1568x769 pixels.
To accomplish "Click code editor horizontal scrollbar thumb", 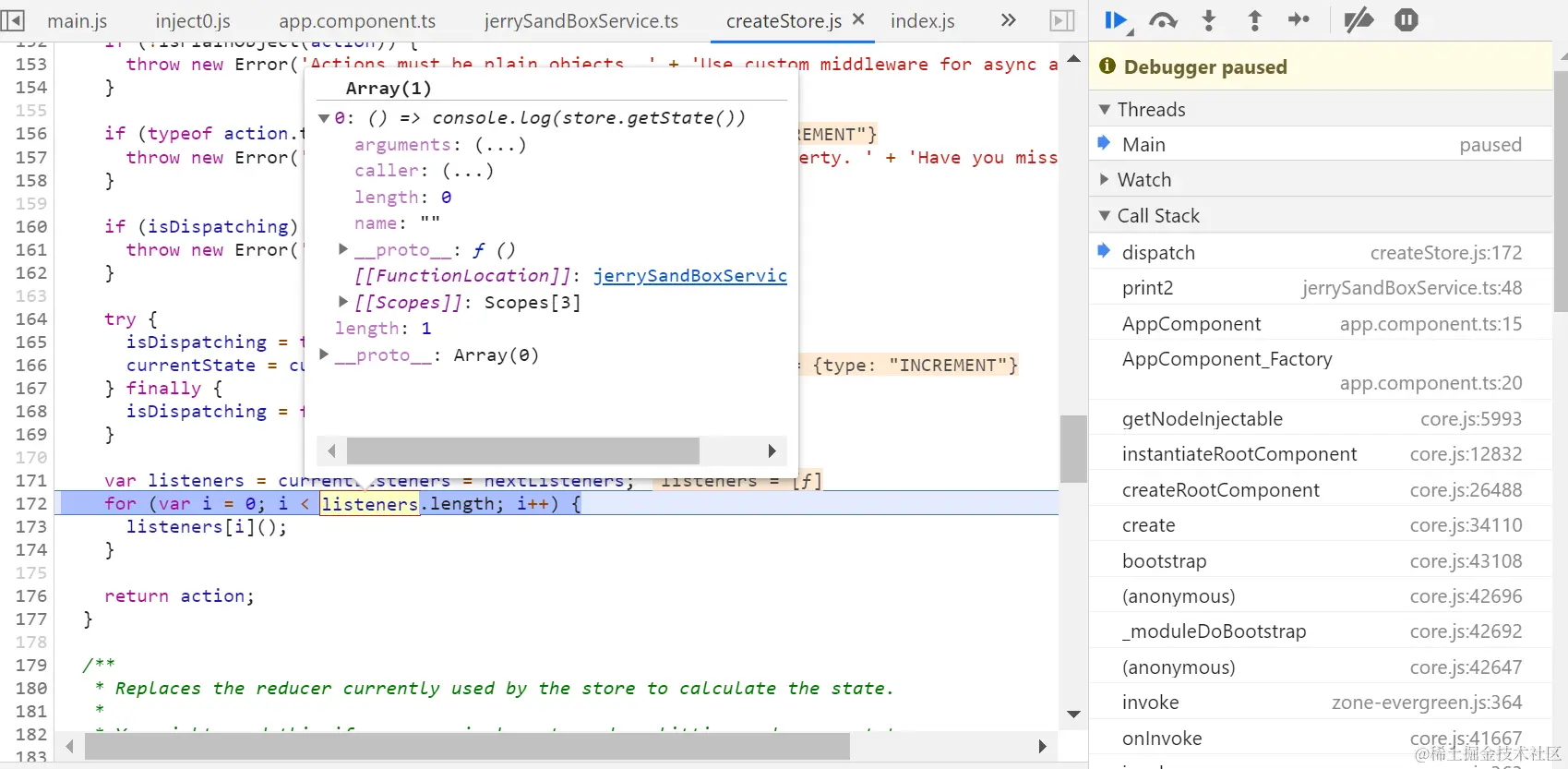I will pos(467,746).
